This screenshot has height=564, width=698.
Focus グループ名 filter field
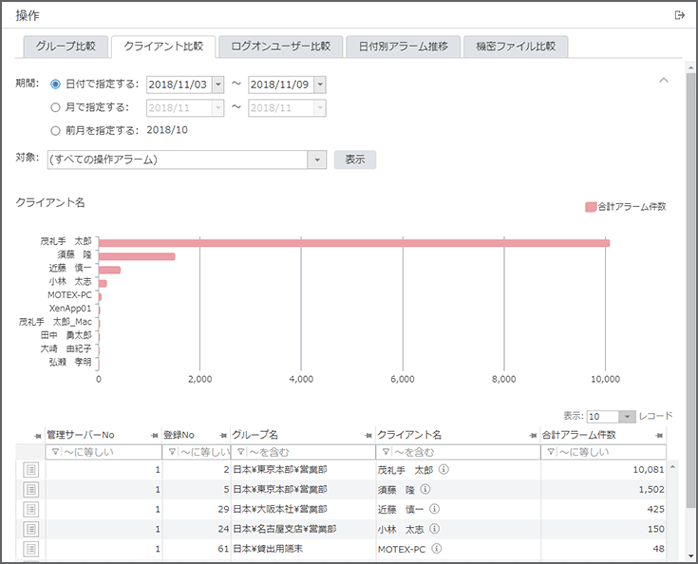click(x=303, y=452)
